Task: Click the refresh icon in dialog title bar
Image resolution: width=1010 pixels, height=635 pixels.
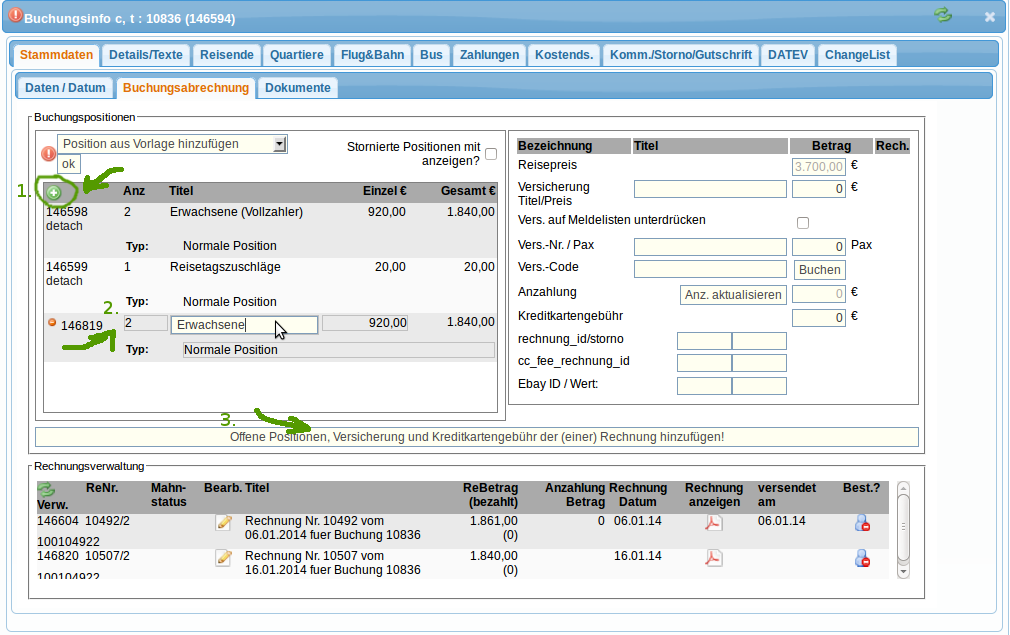Action: point(942,16)
